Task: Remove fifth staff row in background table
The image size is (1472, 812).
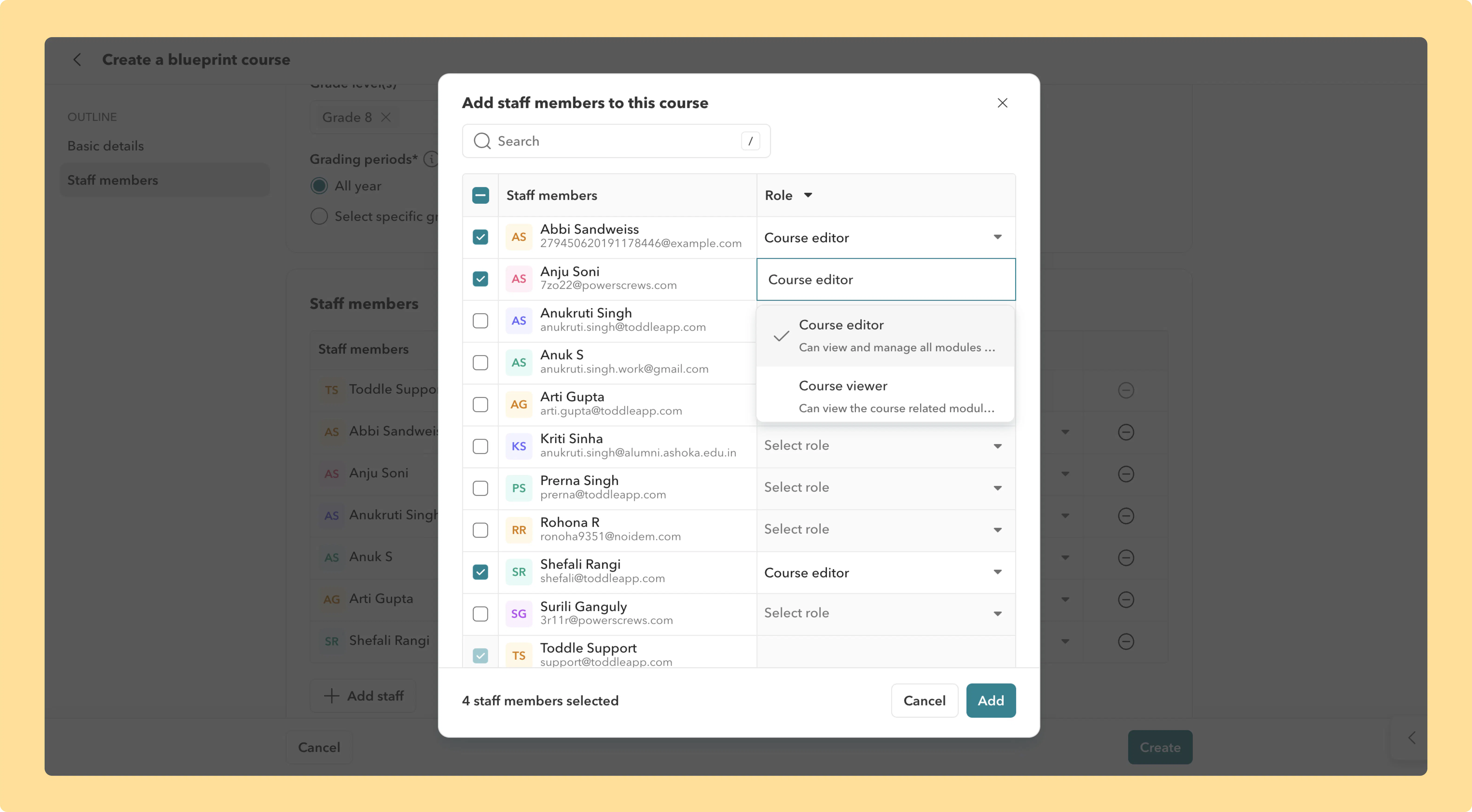Action: point(1126,558)
